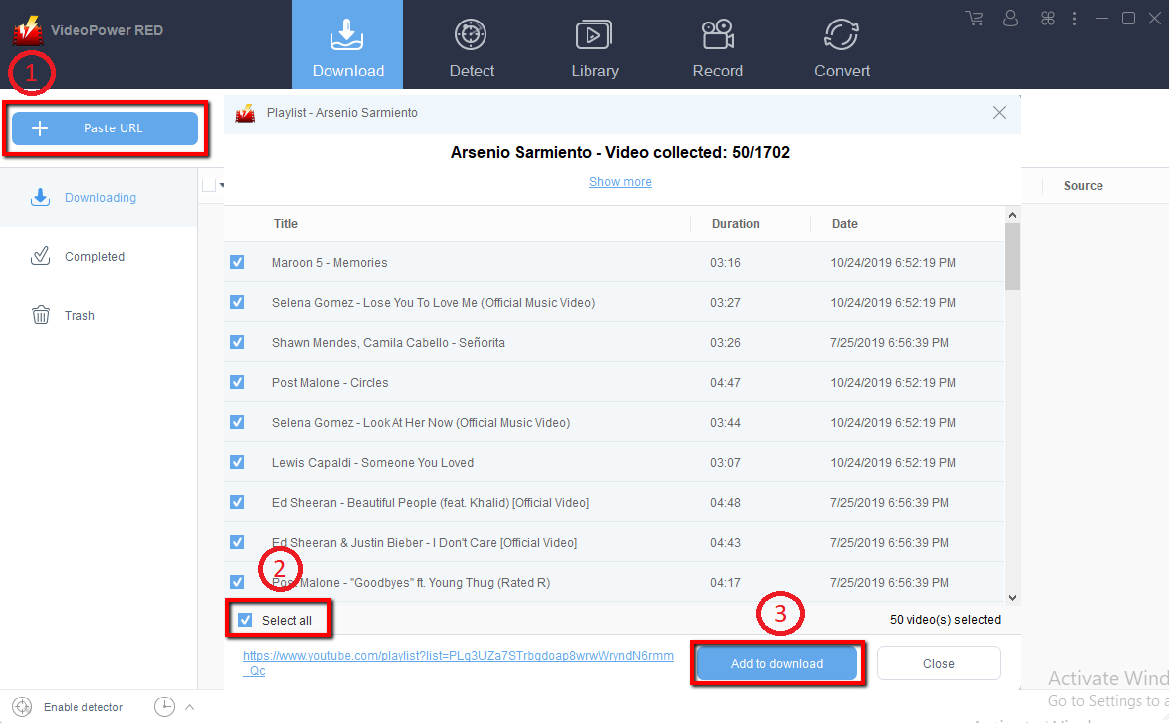The width and height of the screenshot is (1169, 723).
Task: Click the Close button in playlist dialog
Action: point(939,663)
